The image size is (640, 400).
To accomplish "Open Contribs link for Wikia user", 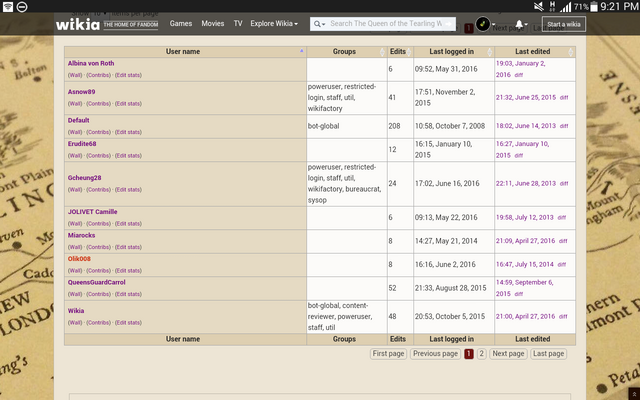I will [98, 323].
